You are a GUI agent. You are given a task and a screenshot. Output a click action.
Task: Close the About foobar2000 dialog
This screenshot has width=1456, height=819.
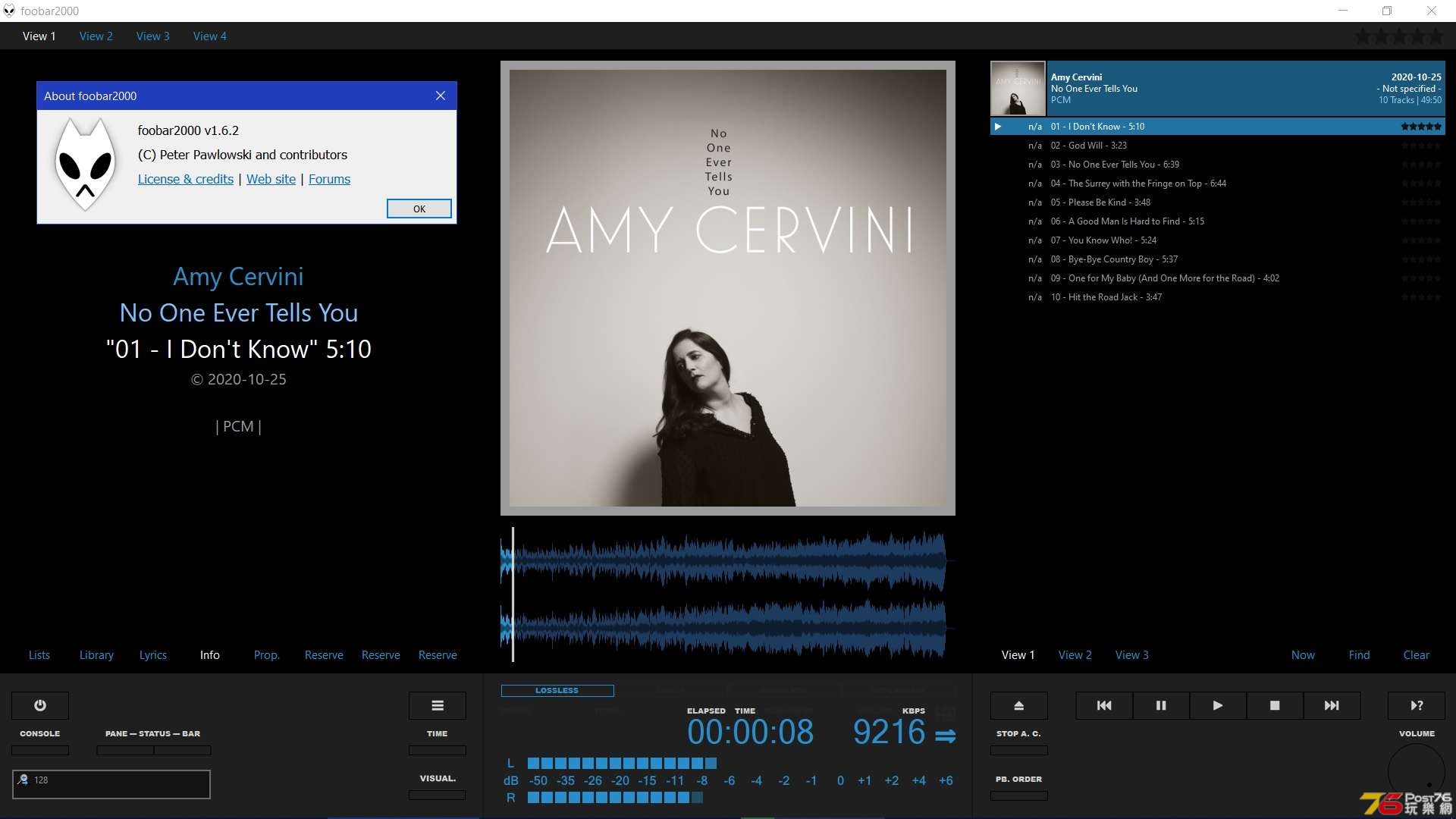click(441, 96)
